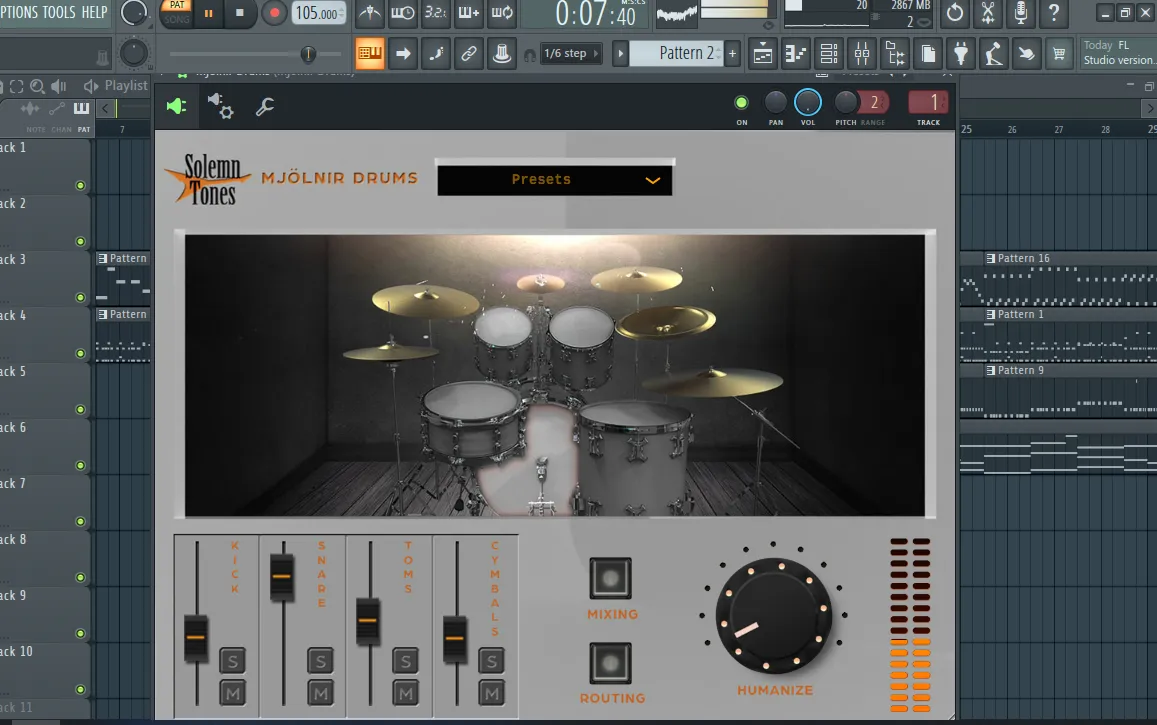
Task: Open Pattern 16 clip menu icon
Action: coord(990,258)
